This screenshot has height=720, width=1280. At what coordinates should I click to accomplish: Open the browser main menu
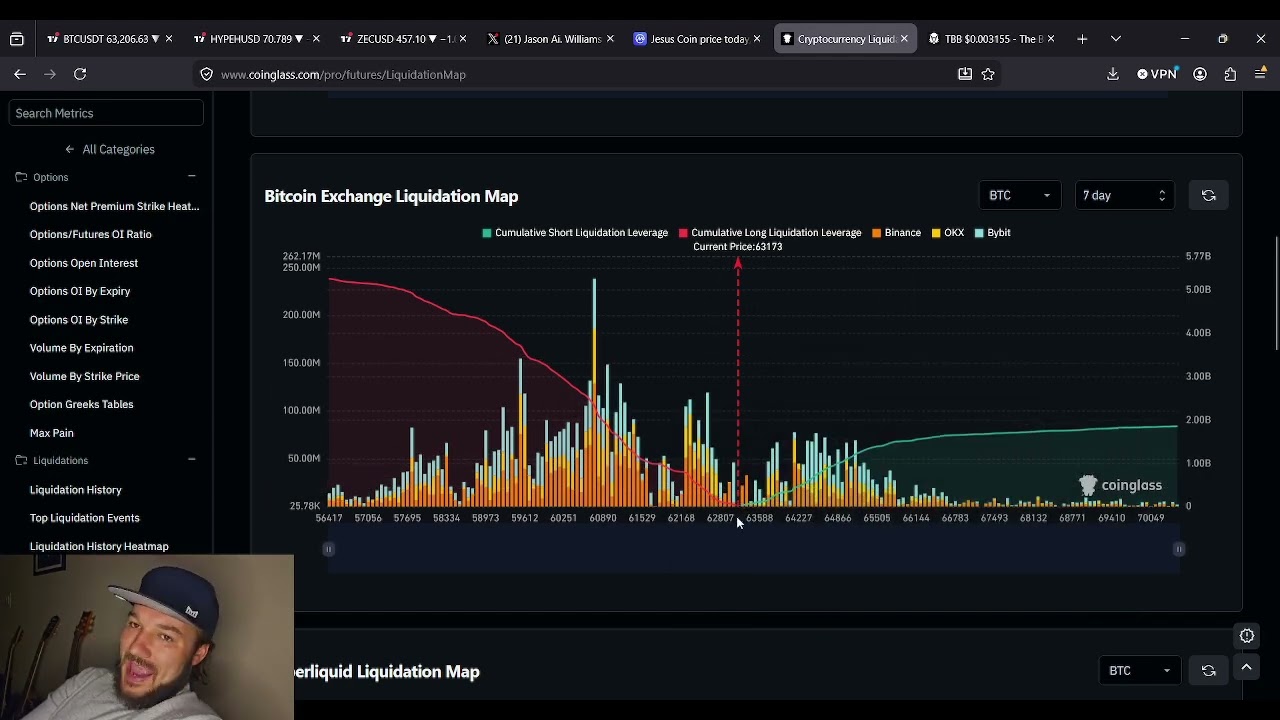point(1260,74)
